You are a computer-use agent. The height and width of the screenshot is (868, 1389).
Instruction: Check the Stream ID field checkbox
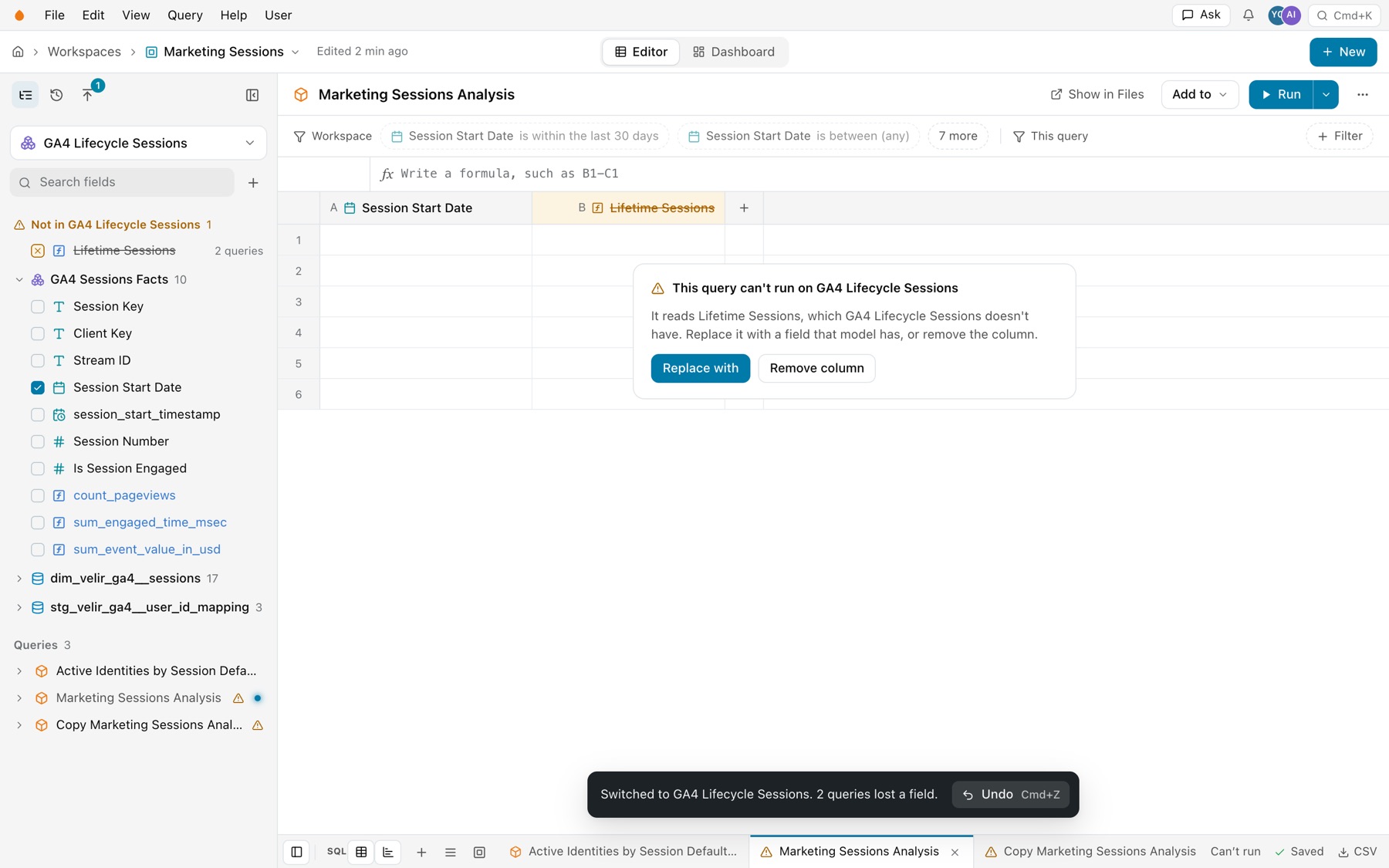38,360
